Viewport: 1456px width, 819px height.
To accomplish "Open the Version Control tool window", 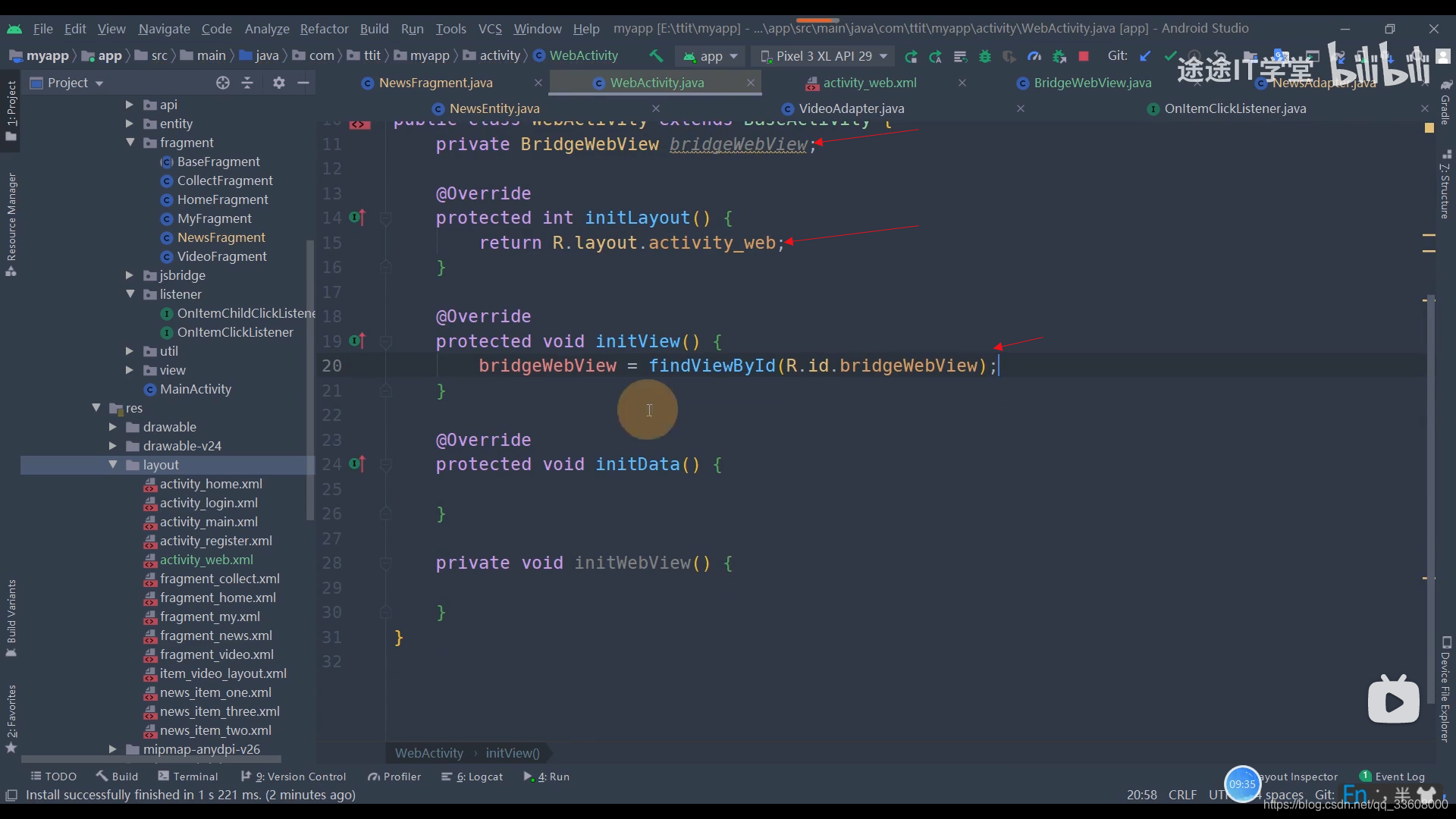I will point(293,777).
